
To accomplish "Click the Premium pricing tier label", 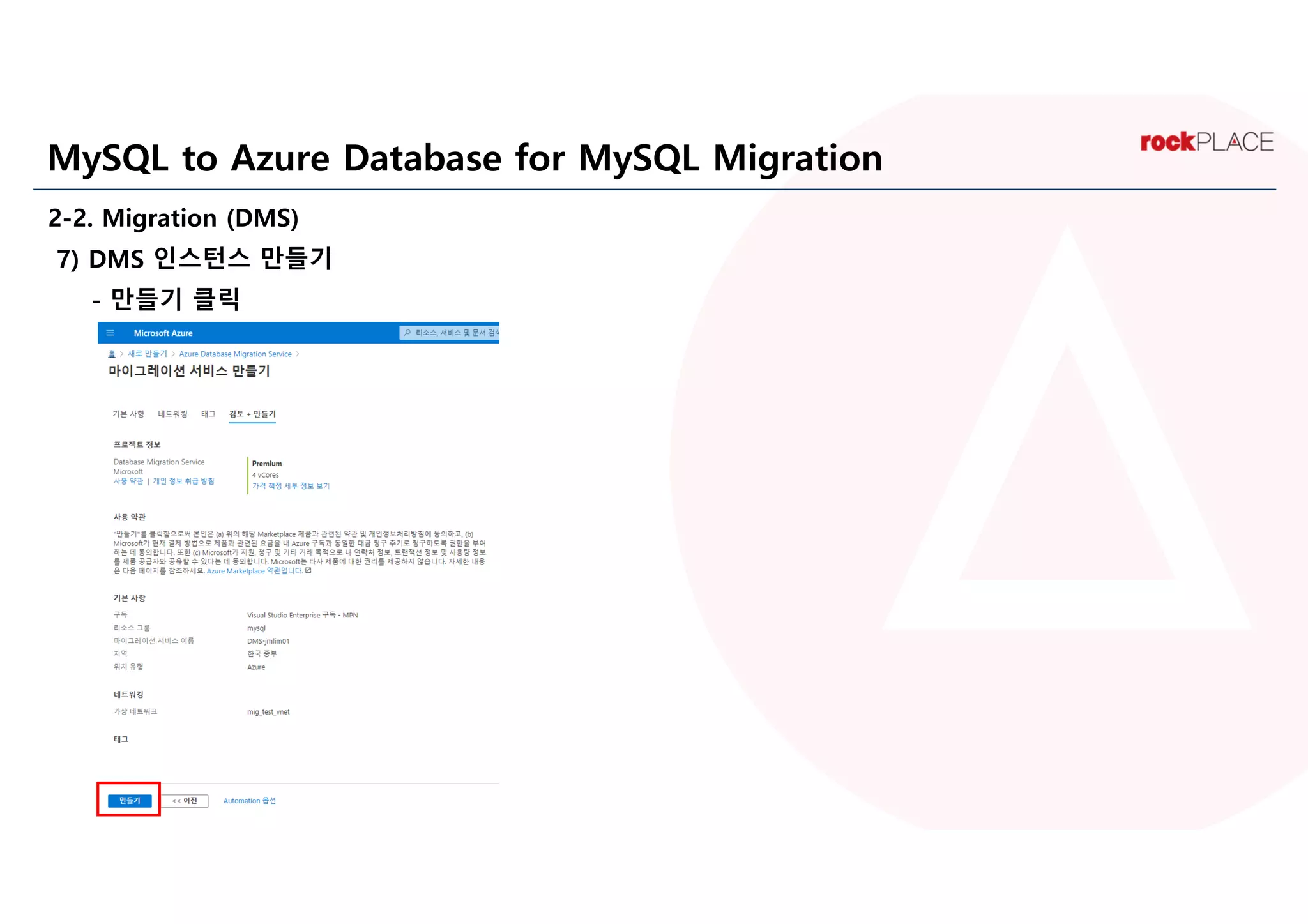I will click(x=267, y=464).
